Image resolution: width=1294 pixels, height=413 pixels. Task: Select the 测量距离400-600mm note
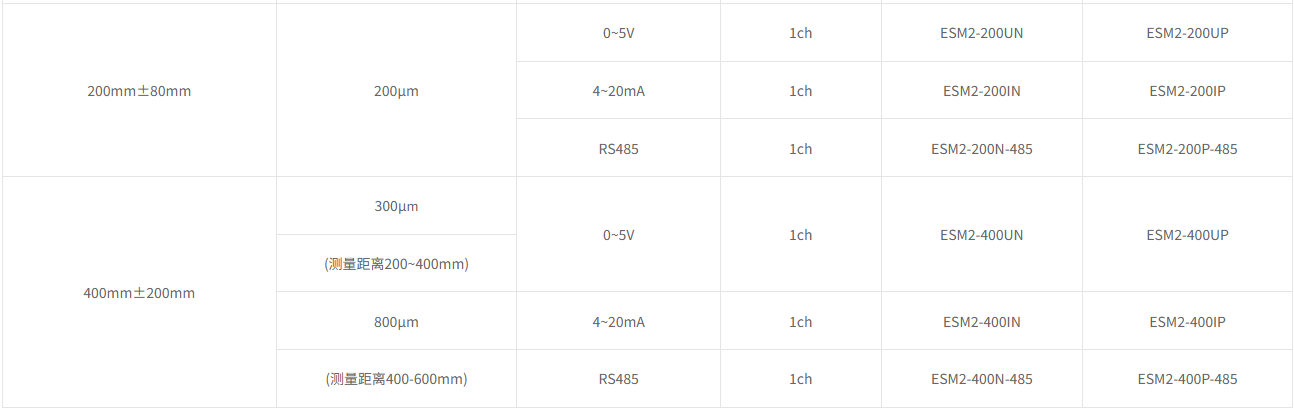coord(396,379)
